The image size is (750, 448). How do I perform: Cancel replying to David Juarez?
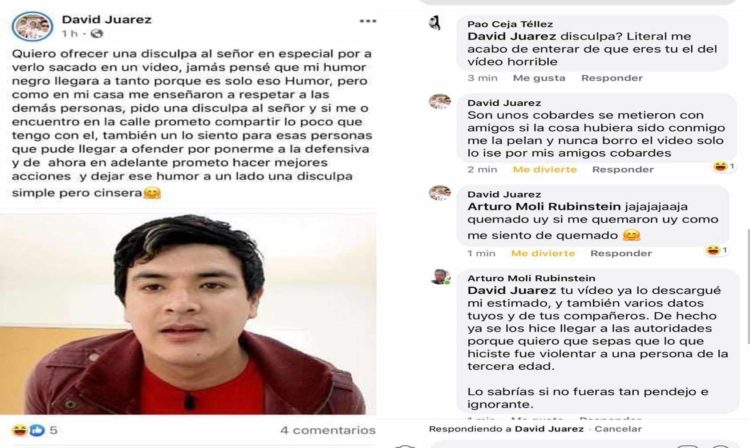point(618,429)
